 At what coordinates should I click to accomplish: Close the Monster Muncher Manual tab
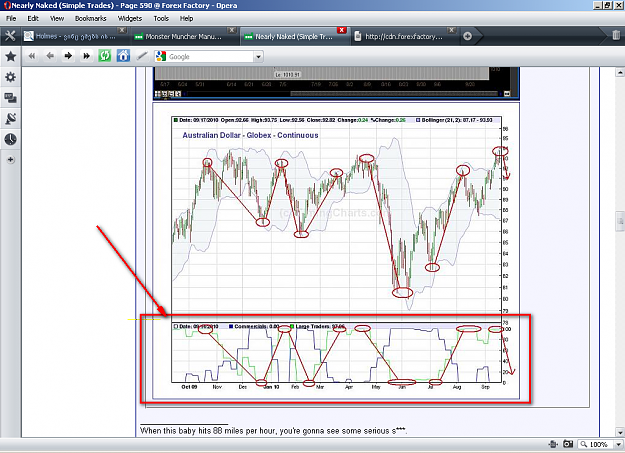click(232, 30)
